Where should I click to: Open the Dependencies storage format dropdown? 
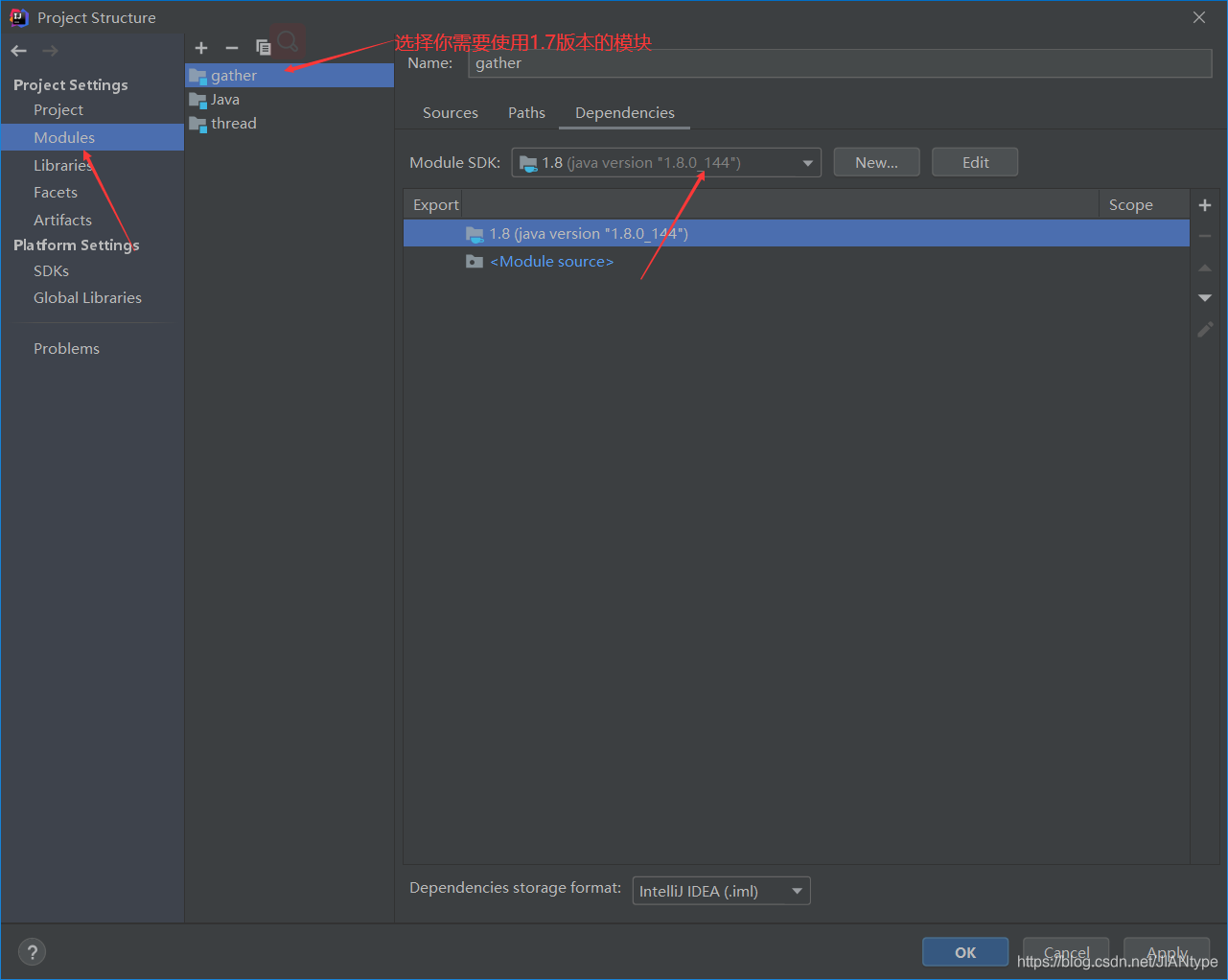[721, 891]
